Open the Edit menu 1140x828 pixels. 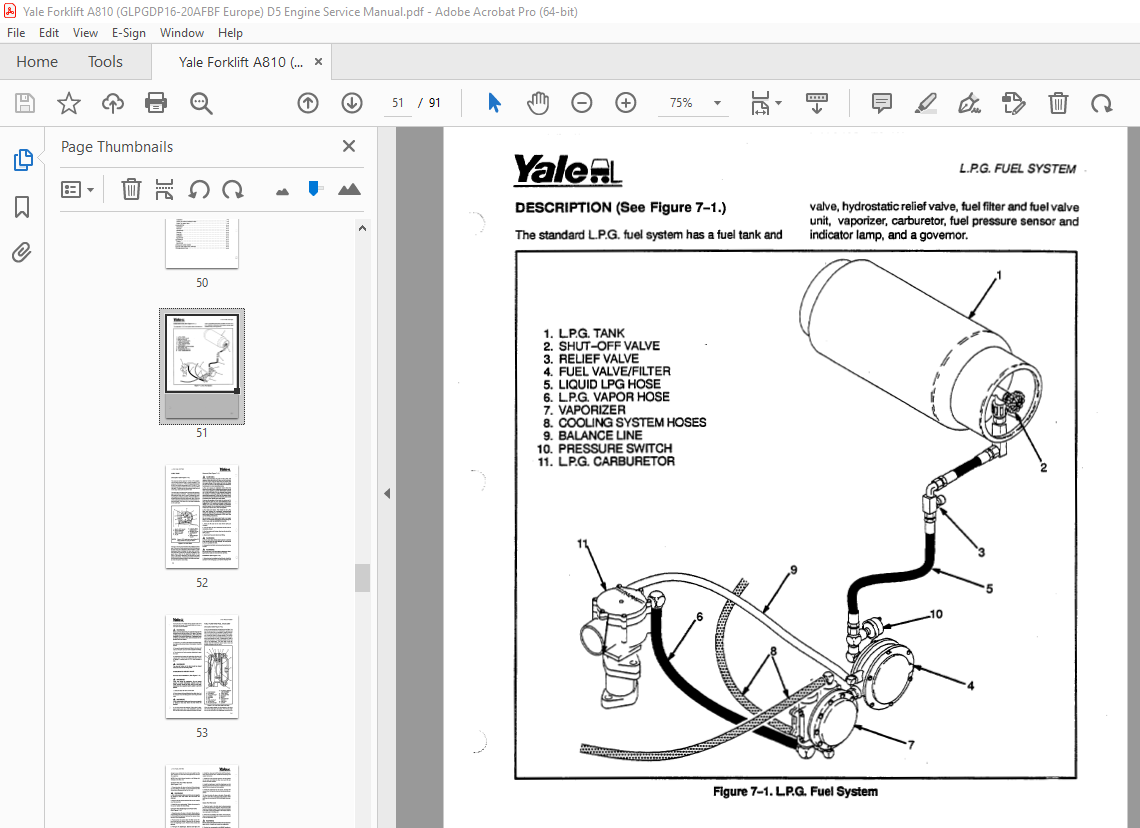tap(49, 33)
